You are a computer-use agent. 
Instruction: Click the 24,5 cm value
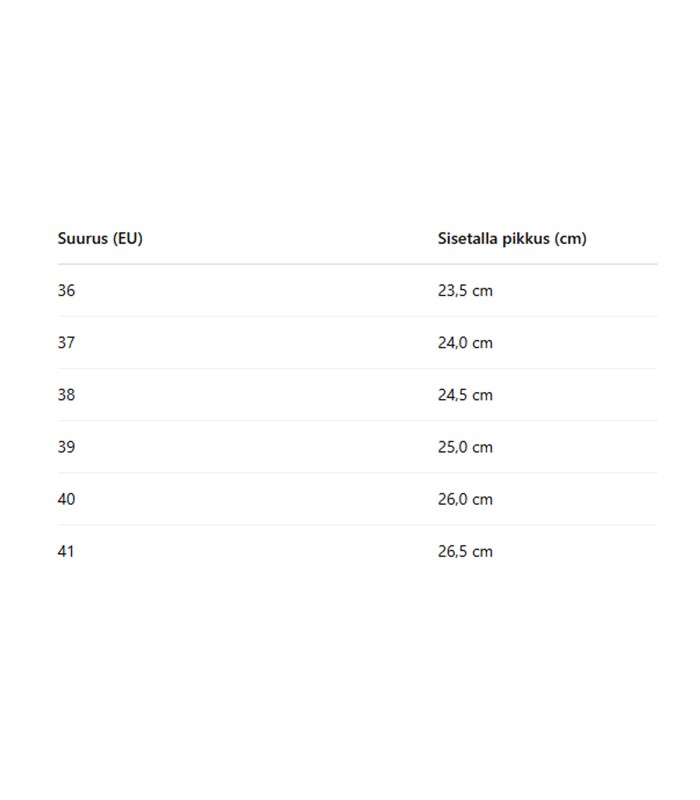[x=465, y=394]
